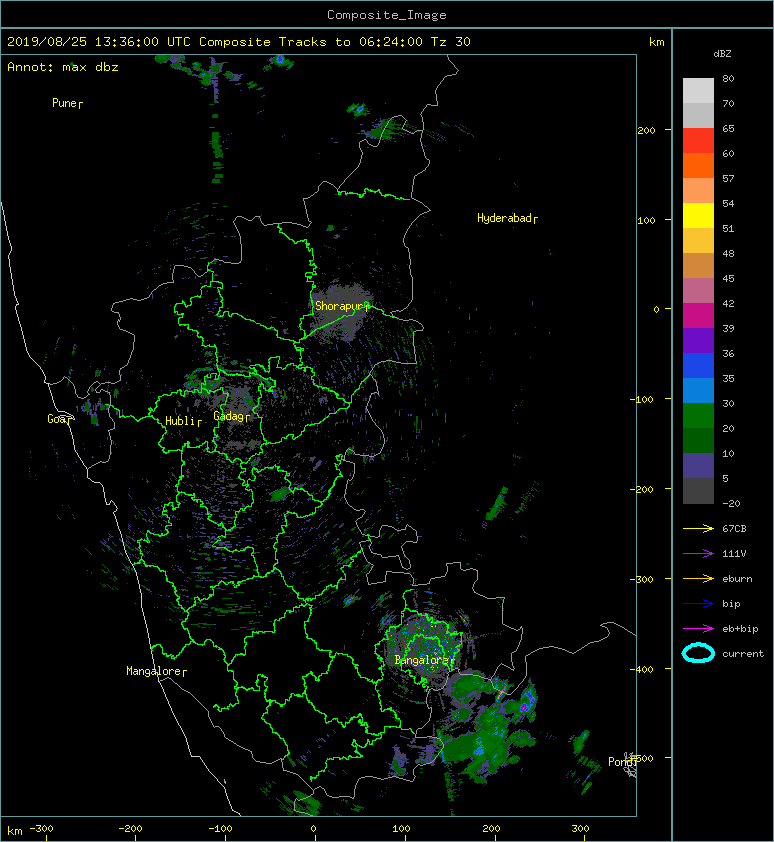
Task: Click the yellow 54 dBZ color swatch
Action: 698,215
